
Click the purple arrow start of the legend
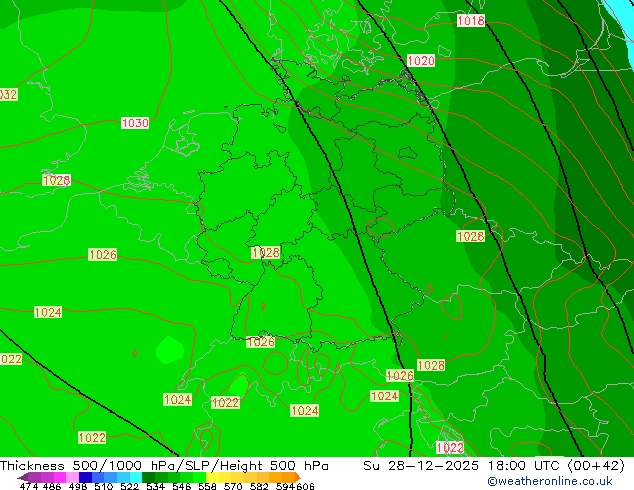click(x=23, y=477)
